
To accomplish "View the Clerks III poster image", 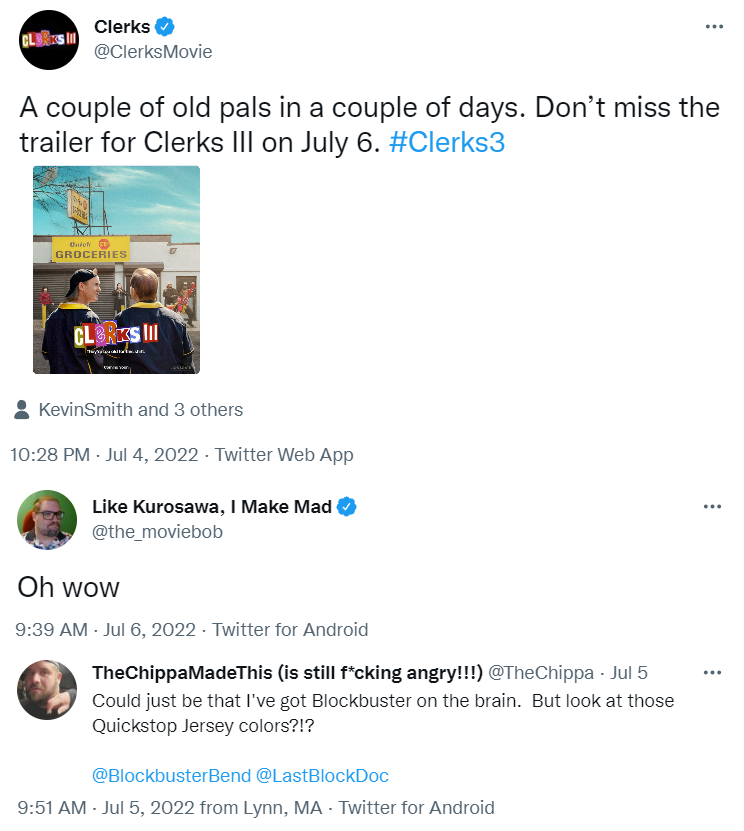I will [117, 270].
